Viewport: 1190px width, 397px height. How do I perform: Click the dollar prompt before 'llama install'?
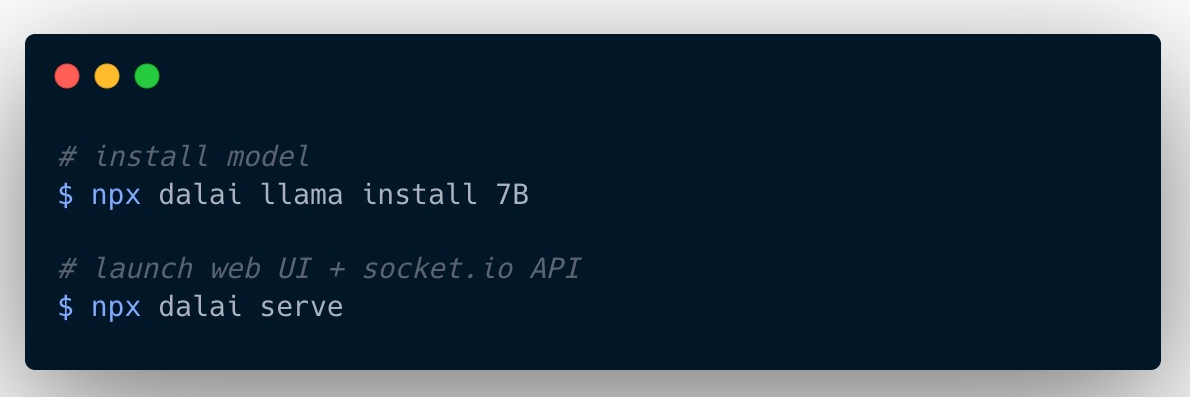coord(66,195)
